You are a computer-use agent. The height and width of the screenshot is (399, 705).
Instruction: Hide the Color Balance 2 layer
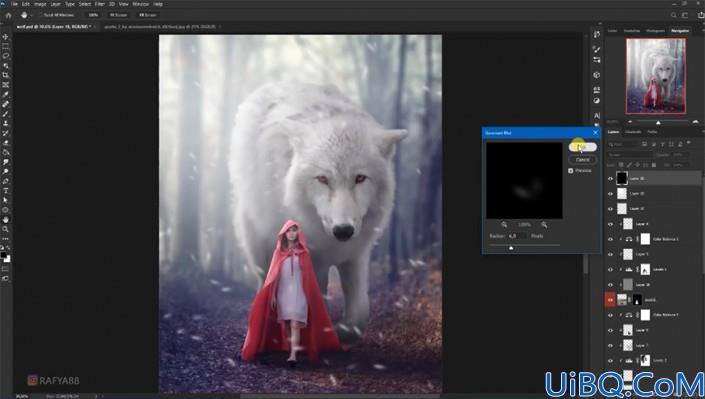point(610,239)
